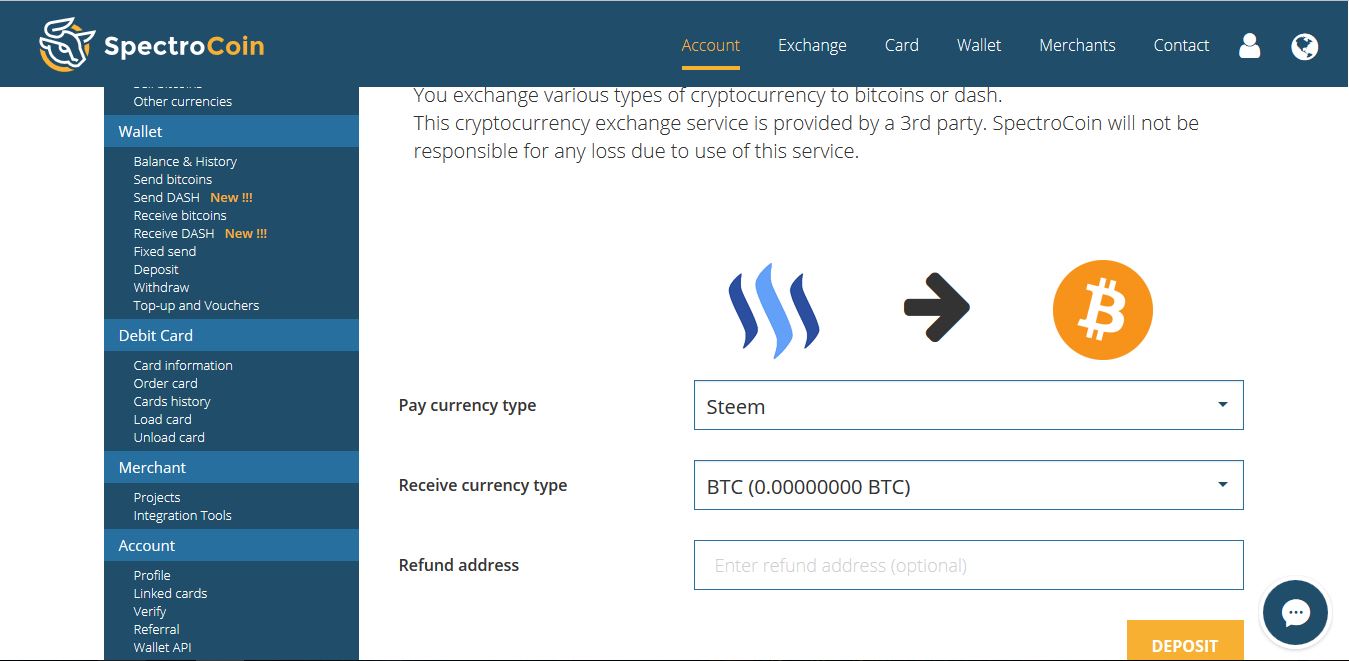Open the Load card sidebar link
The image size is (1349, 661).
(163, 419)
